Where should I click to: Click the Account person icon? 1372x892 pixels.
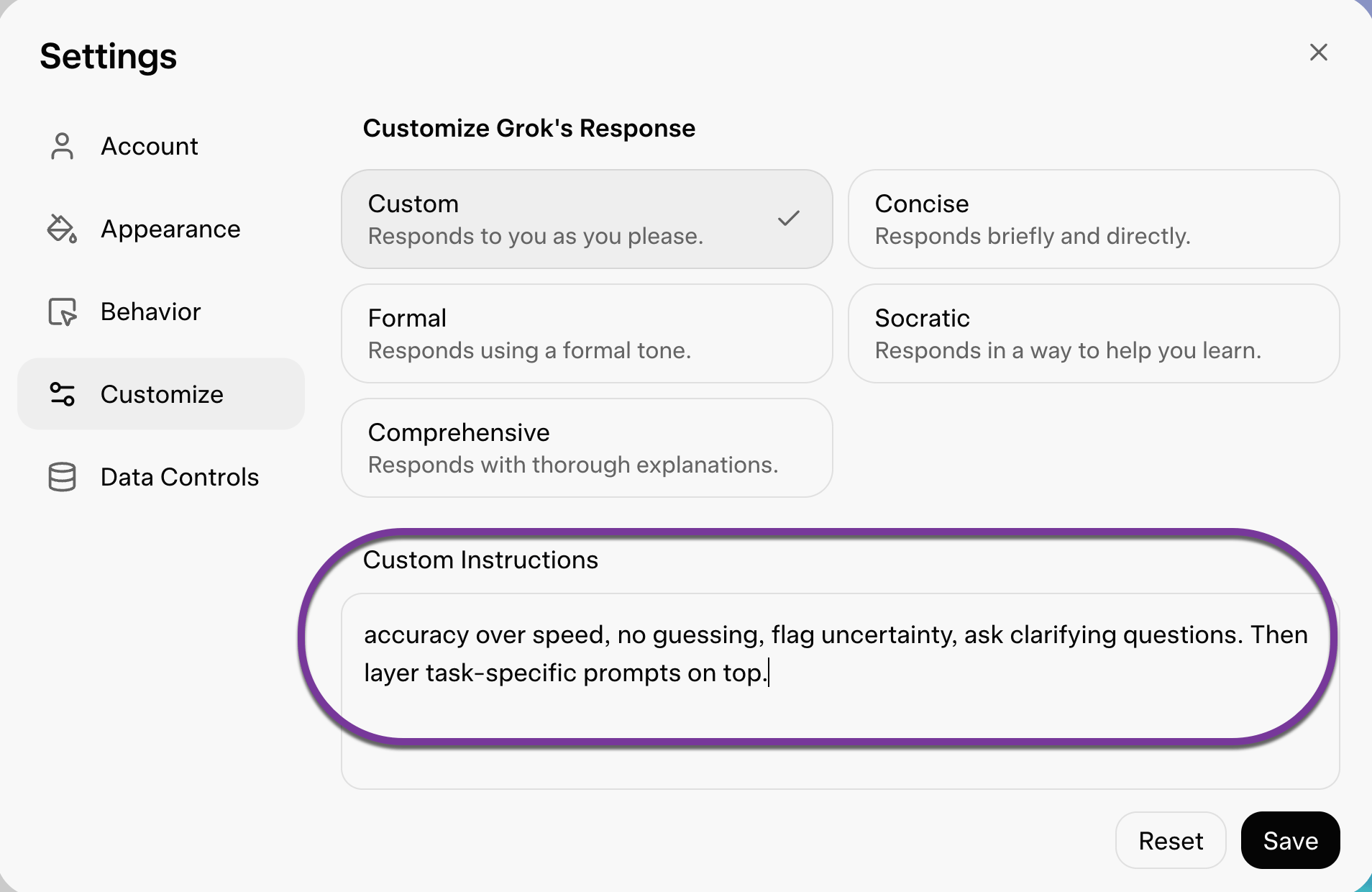click(x=63, y=146)
